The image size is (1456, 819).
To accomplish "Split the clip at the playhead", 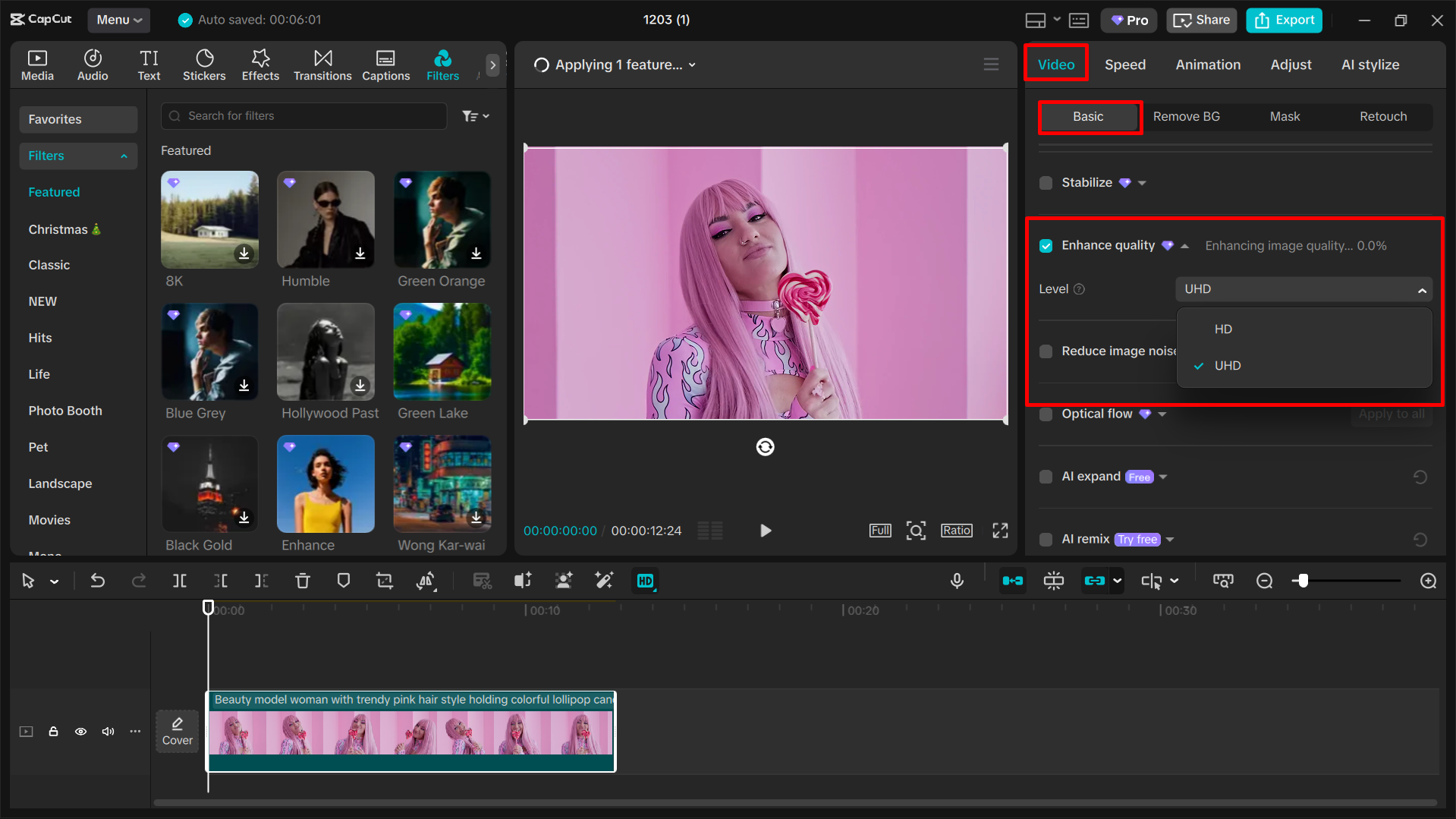I will [180, 580].
